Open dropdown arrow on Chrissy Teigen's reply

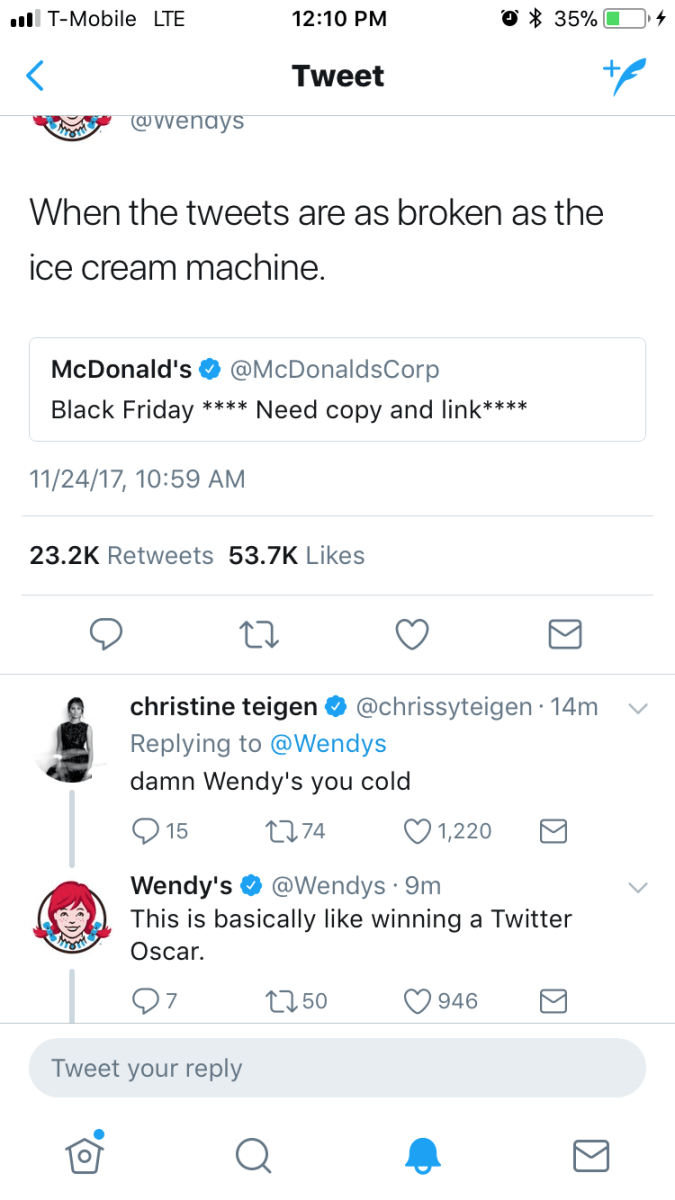click(x=637, y=708)
